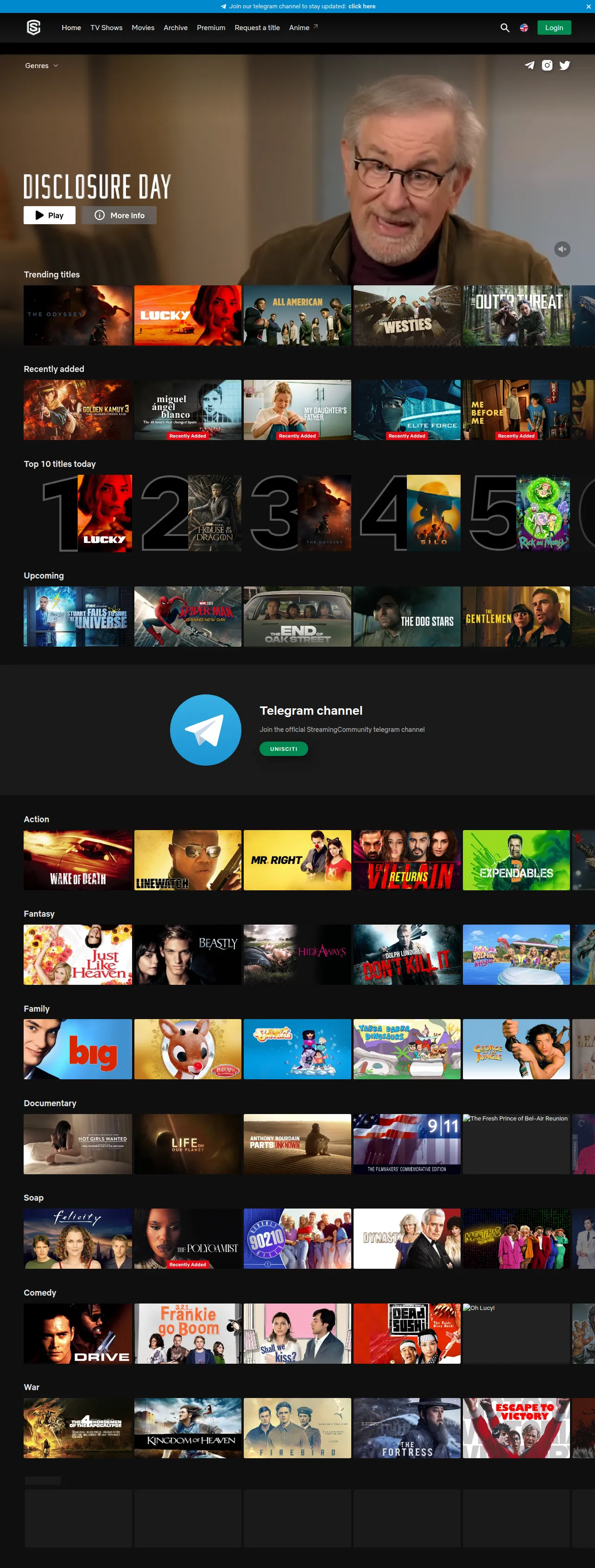Open the Don't Kill It thumbnail
The image size is (595, 1568).
[407, 954]
